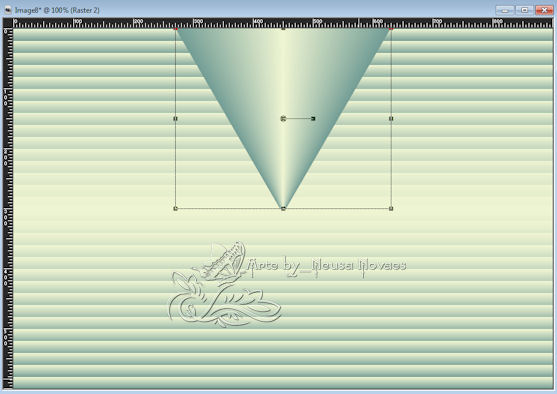The width and height of the screenshot is (557, 394).
Task: Close the Image8 document window
Action: 544,10
